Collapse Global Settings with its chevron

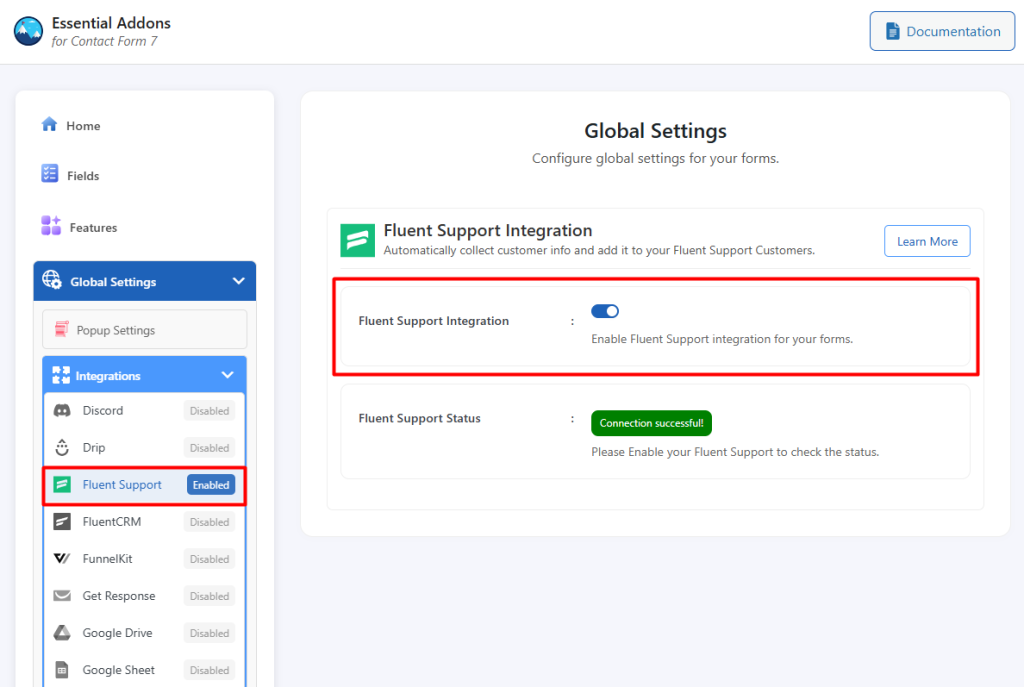(239, 281)
